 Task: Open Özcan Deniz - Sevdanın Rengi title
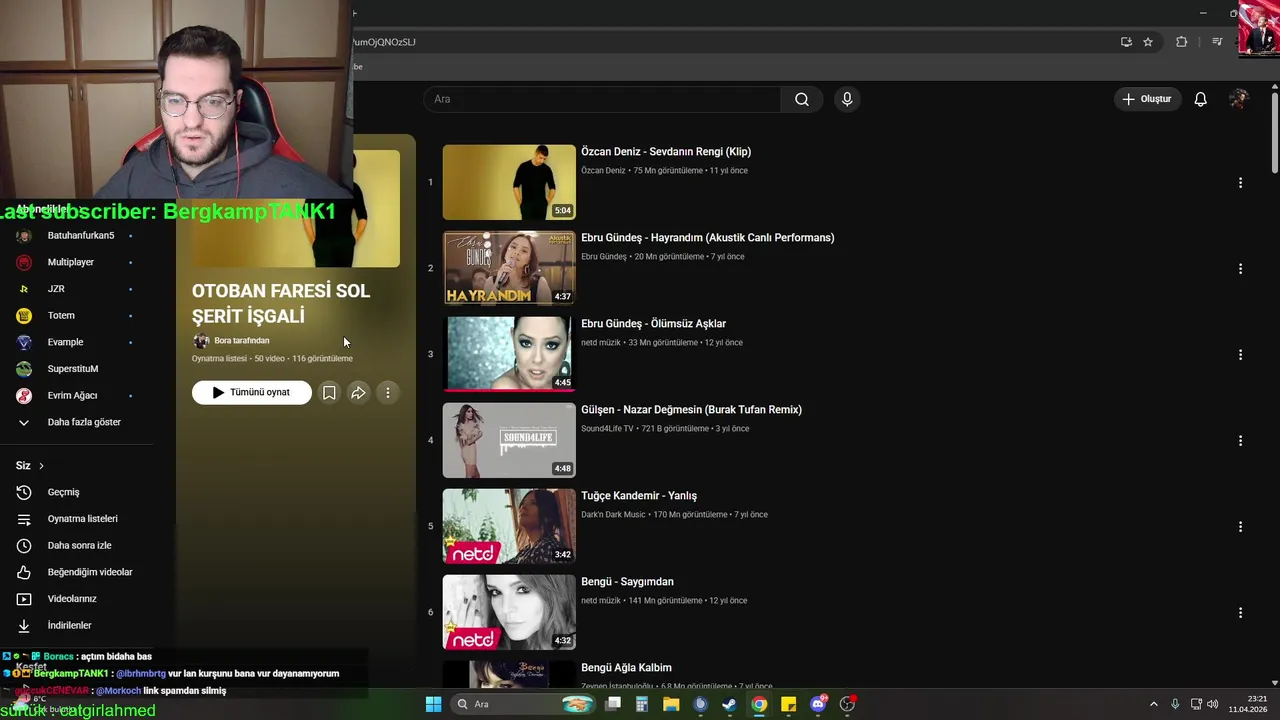click(x=666, y=152)
